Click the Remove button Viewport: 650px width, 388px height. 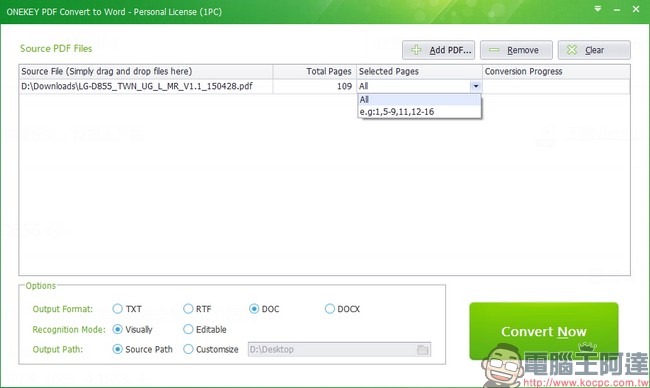[516, 50]
